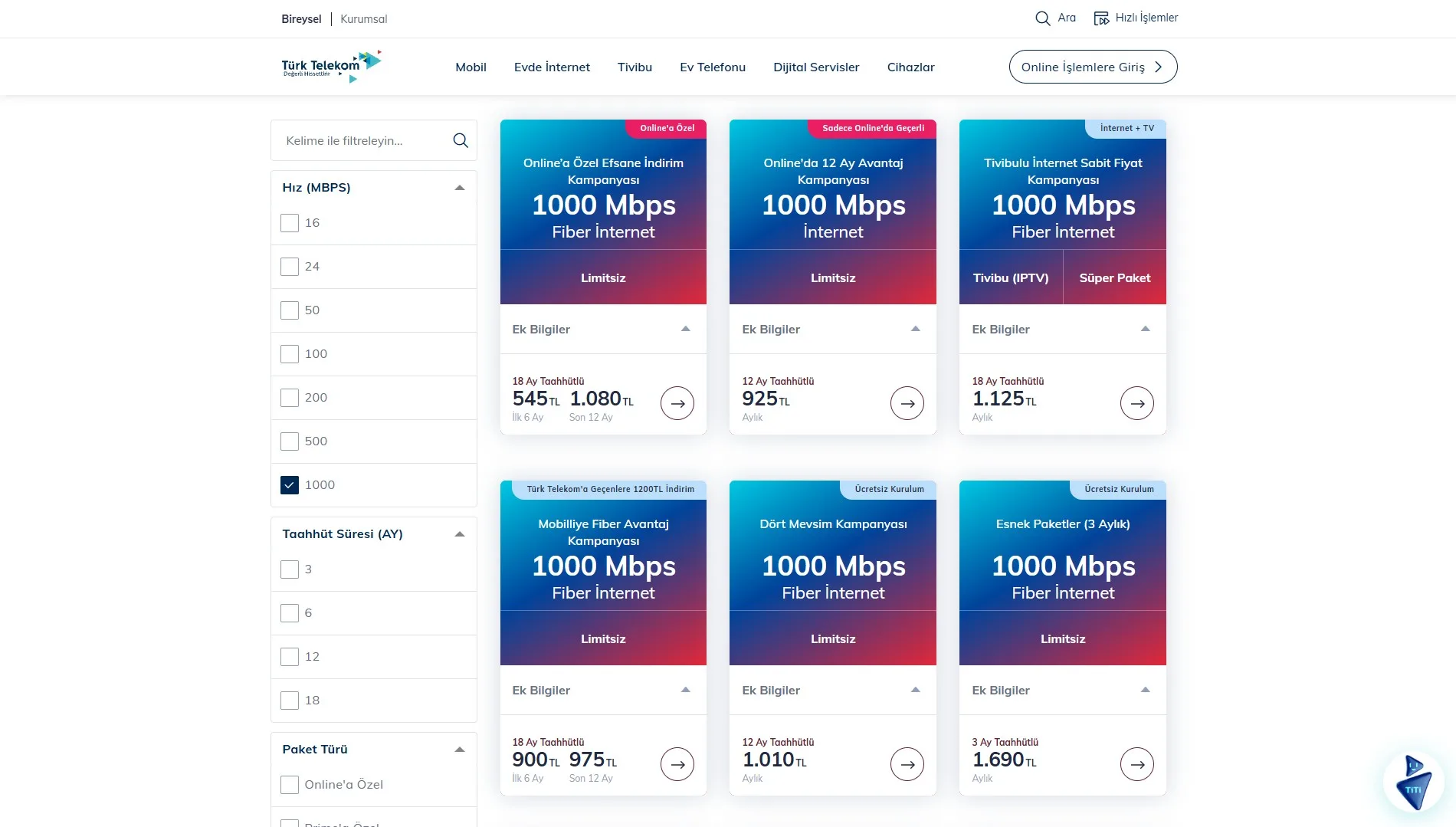Screen dimensions: 1456x827
Task: Click the Tivibulu İnternet Sabit Fiyat Kampanyası title
Action: [x=1063, y=171]
